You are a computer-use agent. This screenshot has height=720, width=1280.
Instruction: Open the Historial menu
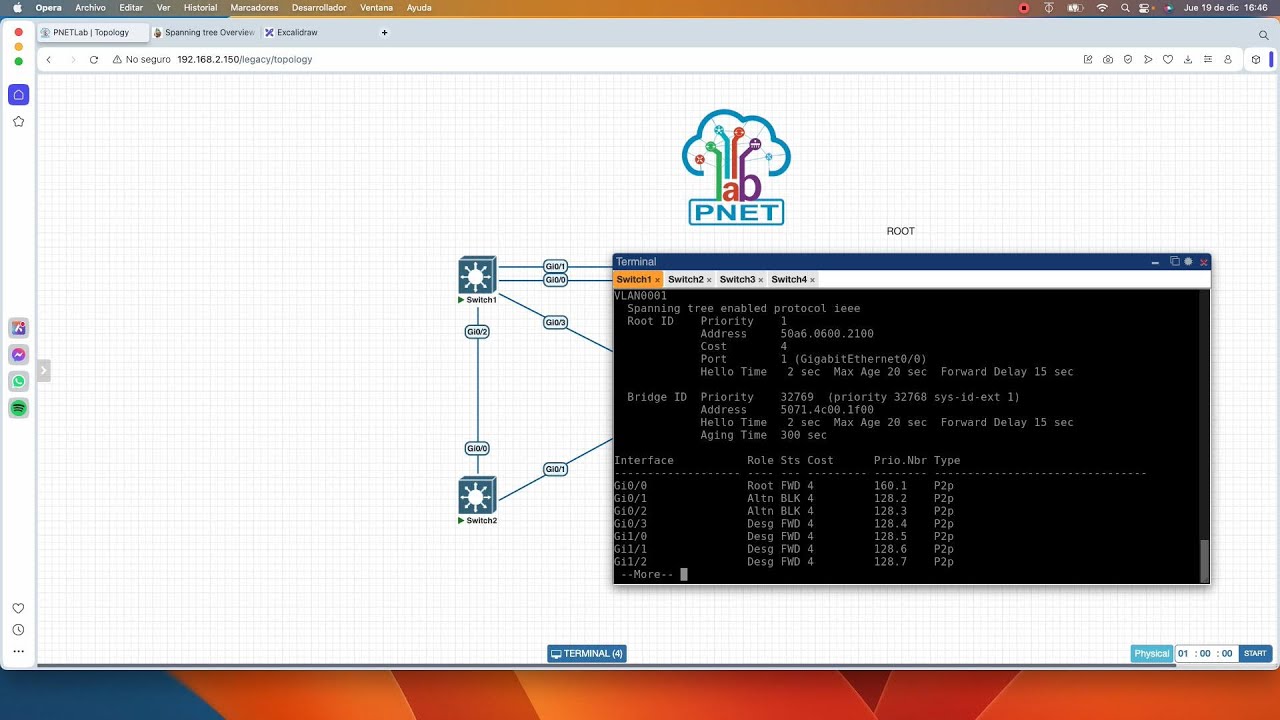click(200, 7)
